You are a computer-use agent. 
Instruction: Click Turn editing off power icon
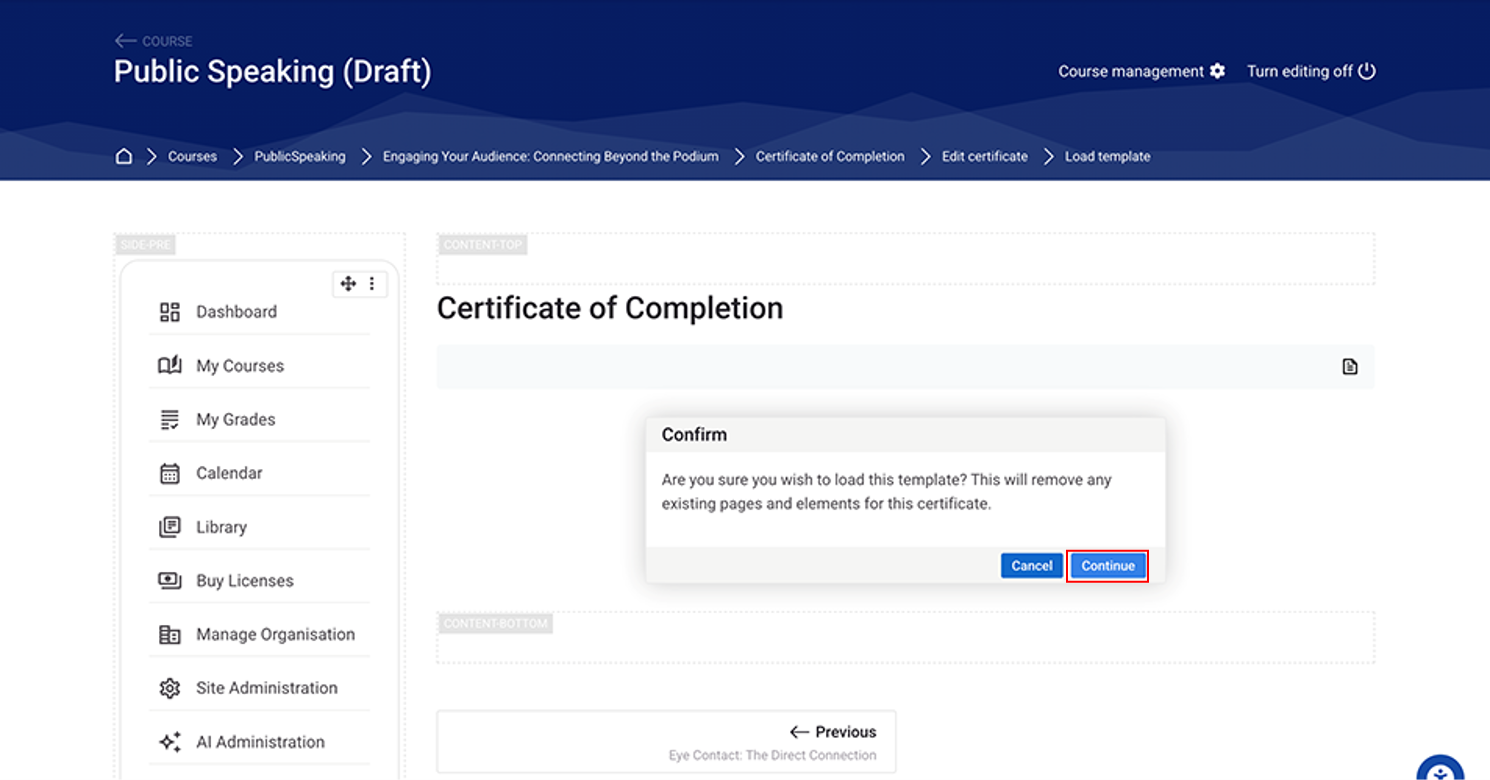click(1367, 71)
